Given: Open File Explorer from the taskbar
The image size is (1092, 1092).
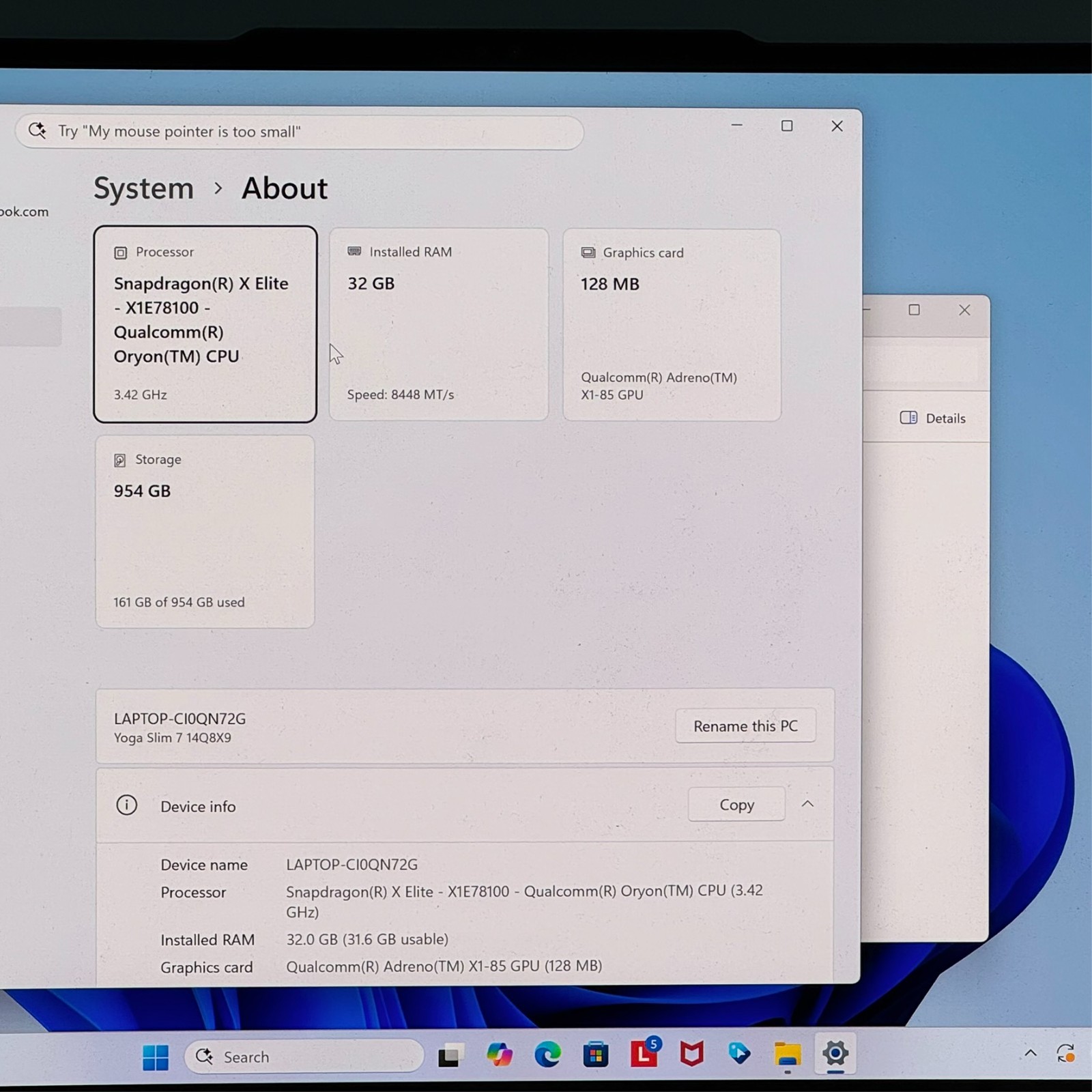Looking at the screenshot, I should click(787, 1054).
